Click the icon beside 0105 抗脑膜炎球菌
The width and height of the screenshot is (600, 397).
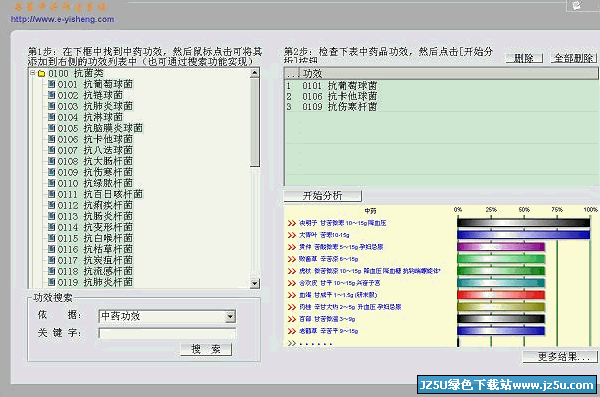52,128
